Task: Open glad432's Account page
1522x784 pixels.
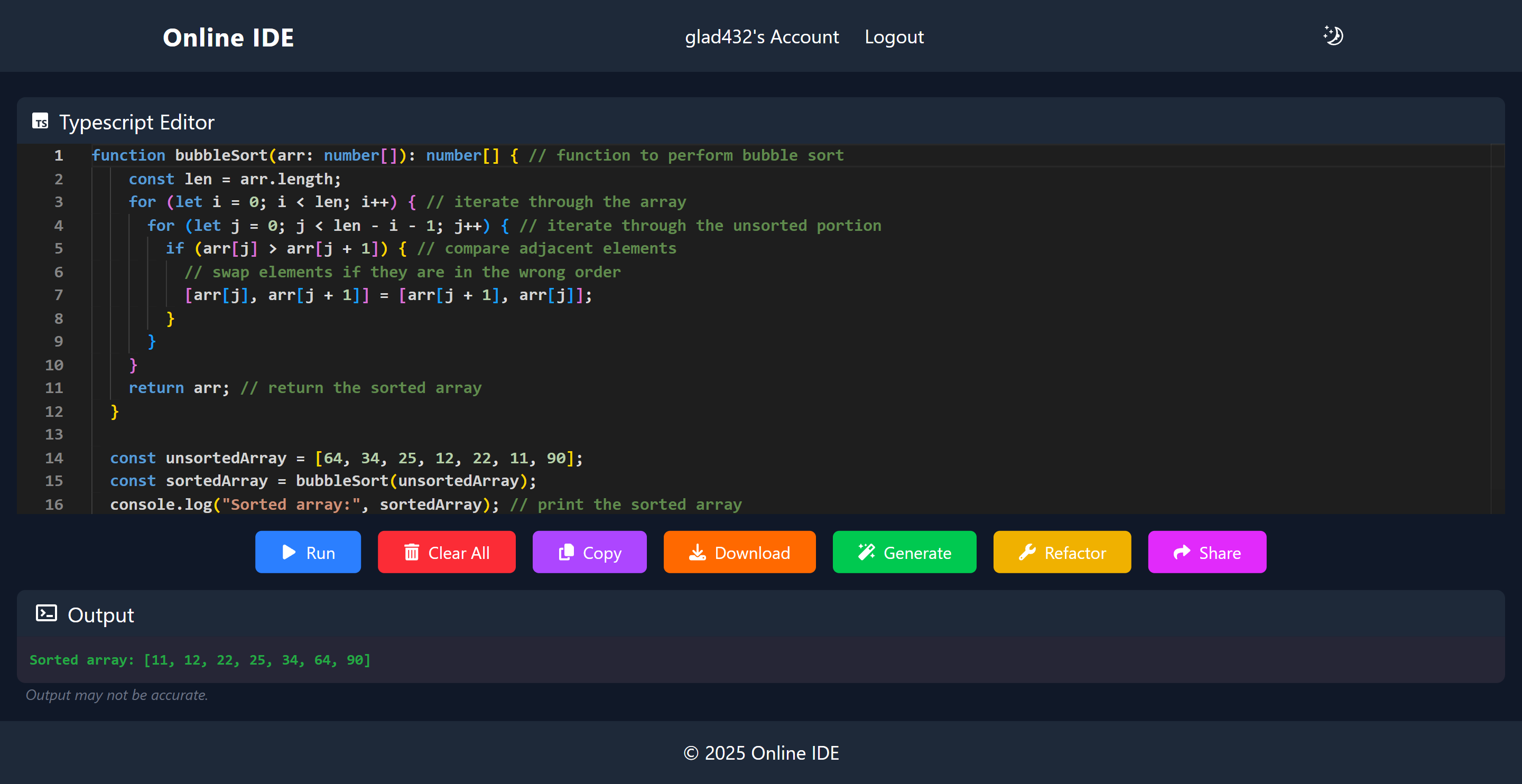Action: [762, 36]
